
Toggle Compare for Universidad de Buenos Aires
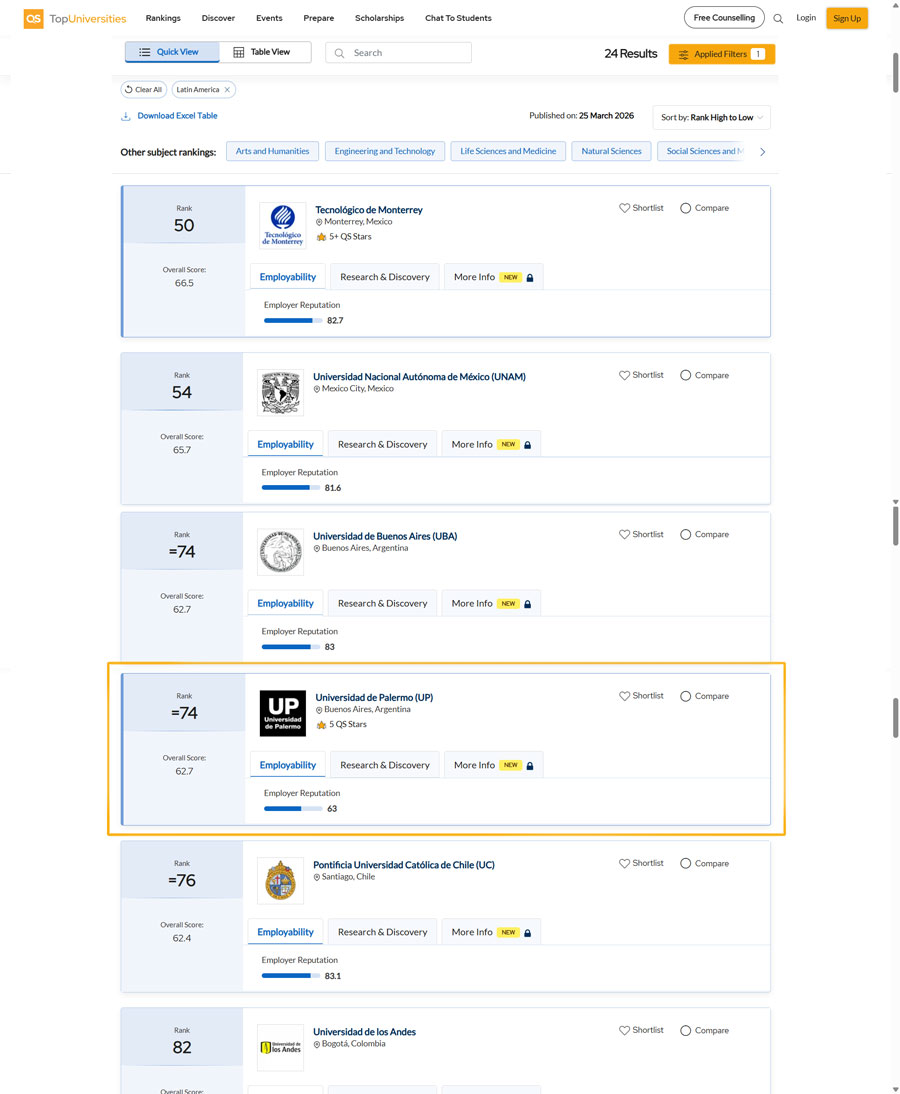[x=686, y=535]
